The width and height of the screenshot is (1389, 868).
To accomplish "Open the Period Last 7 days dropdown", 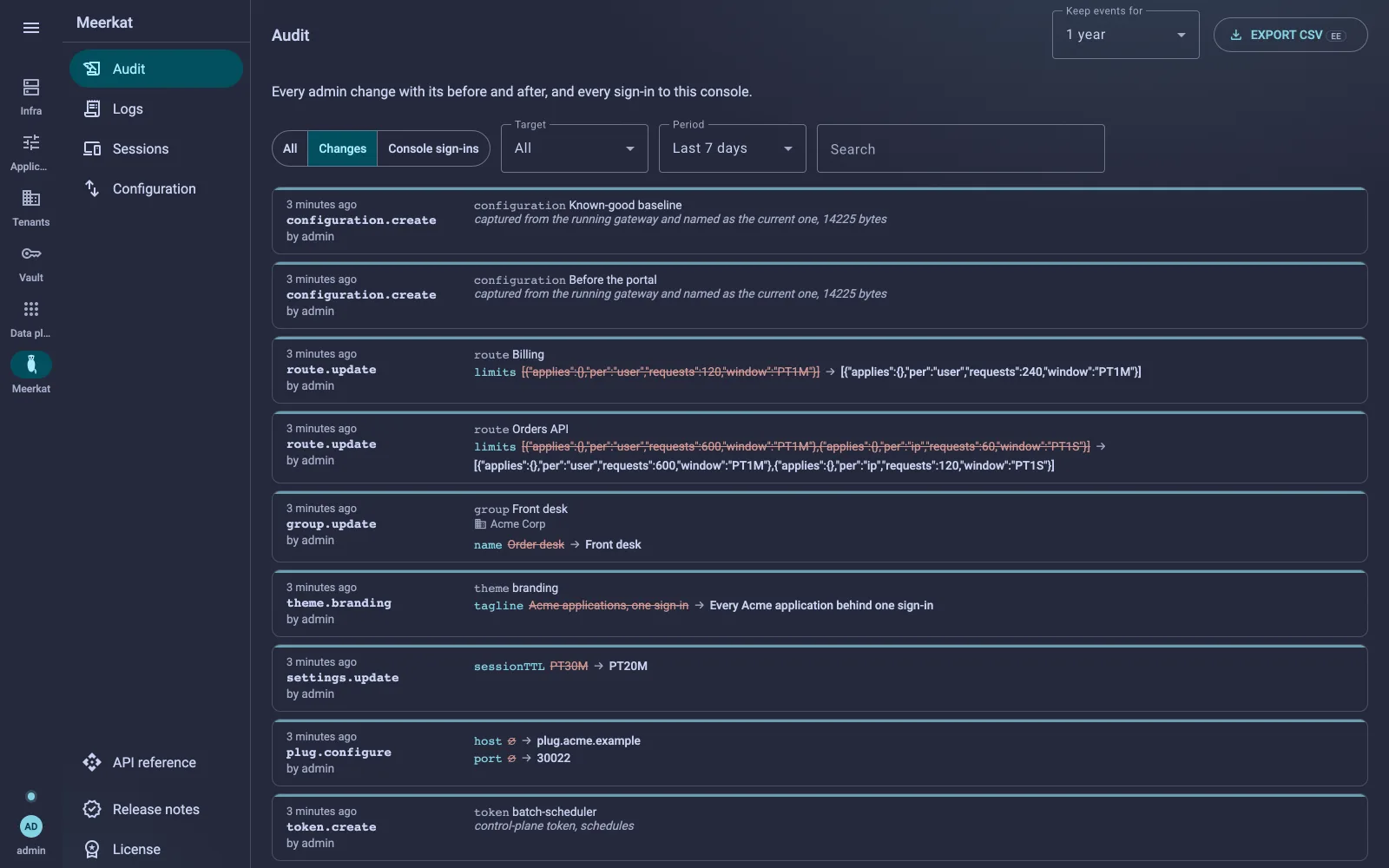I will coord(733,148).
